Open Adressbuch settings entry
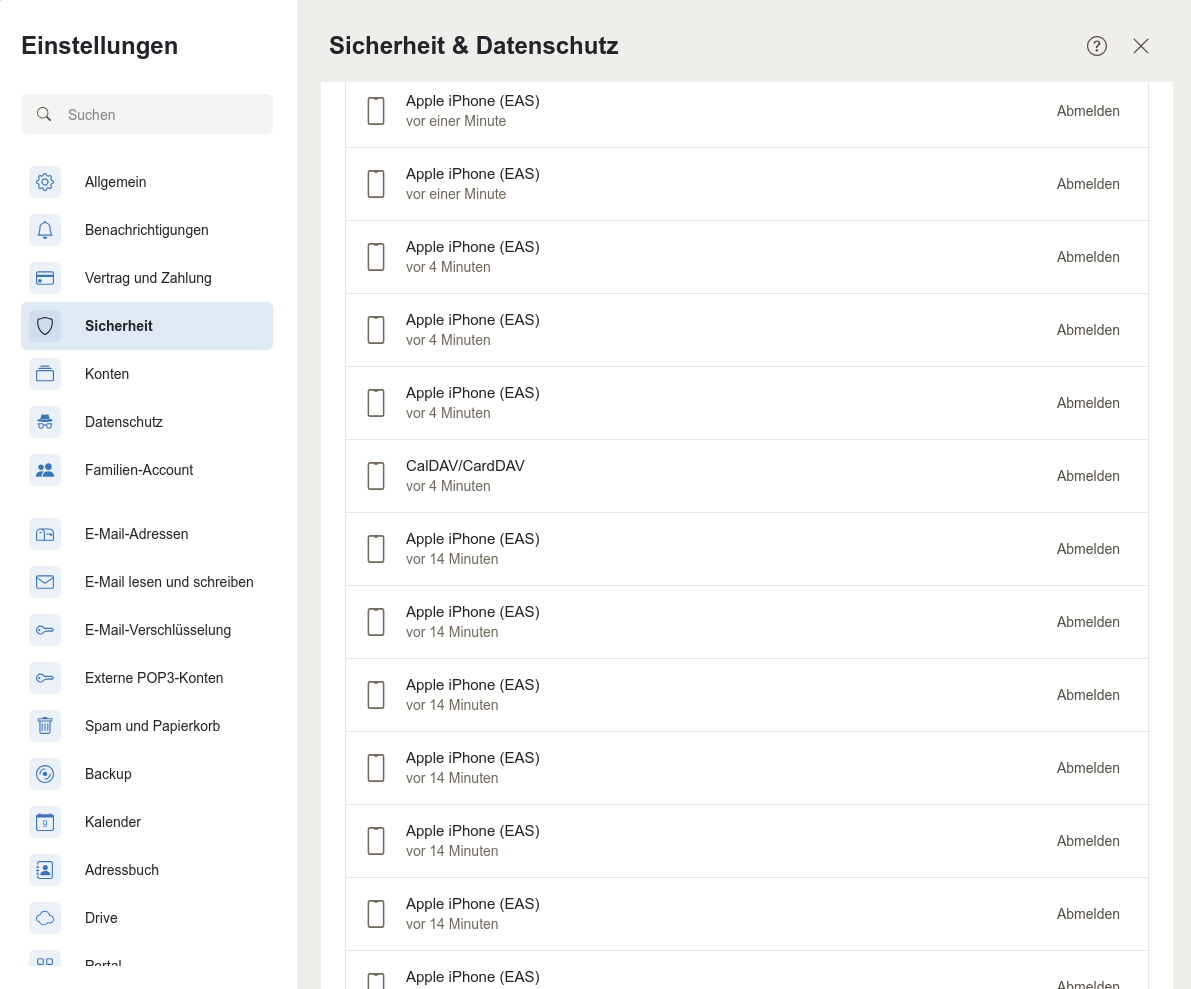1191x989 pixels. pyautogui.click(x=122, y=870)
